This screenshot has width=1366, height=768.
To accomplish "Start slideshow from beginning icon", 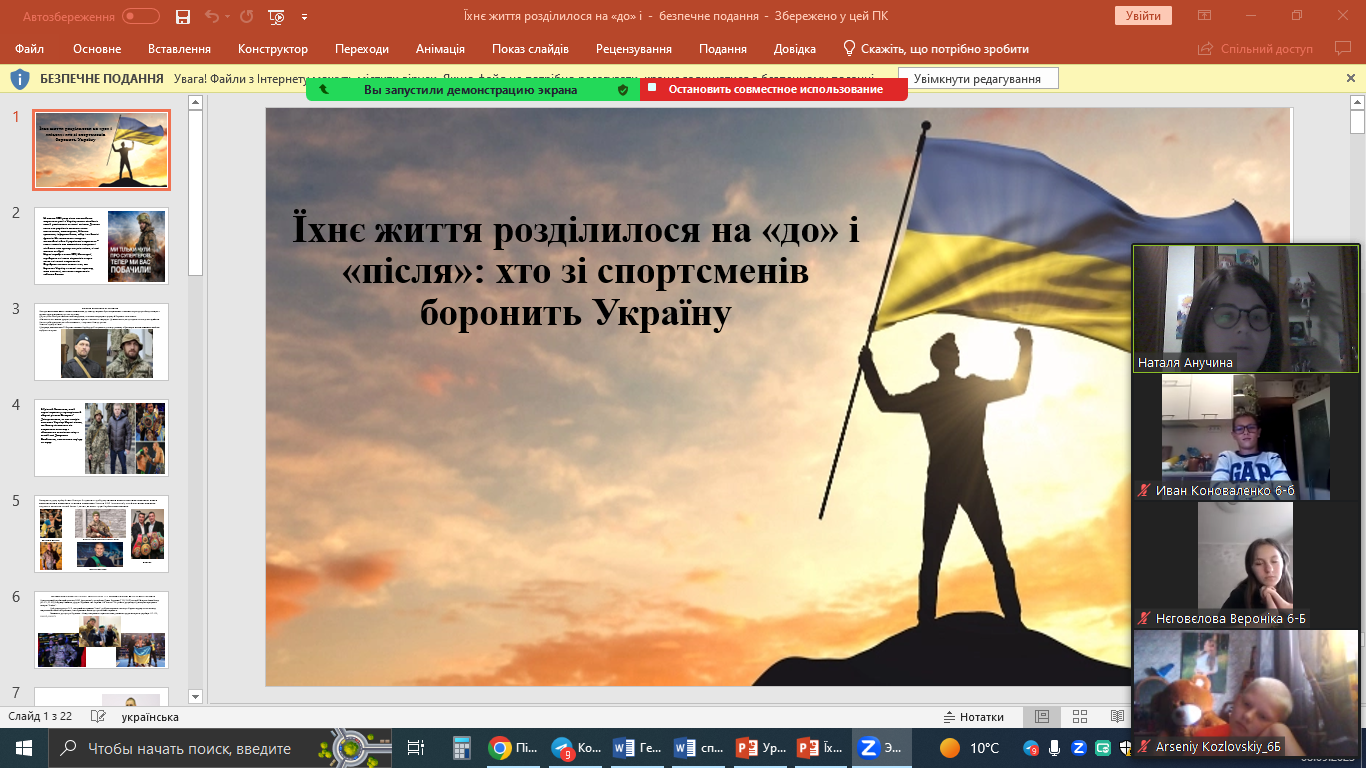I will 277,16.
